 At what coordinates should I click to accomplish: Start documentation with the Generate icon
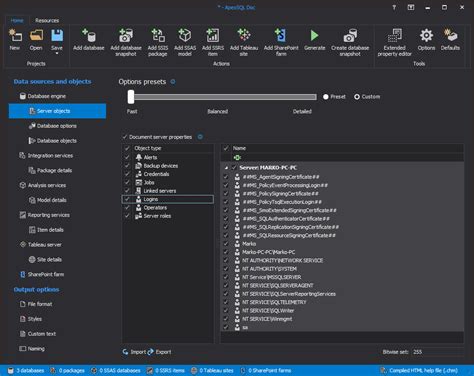(x=314, y=35)
